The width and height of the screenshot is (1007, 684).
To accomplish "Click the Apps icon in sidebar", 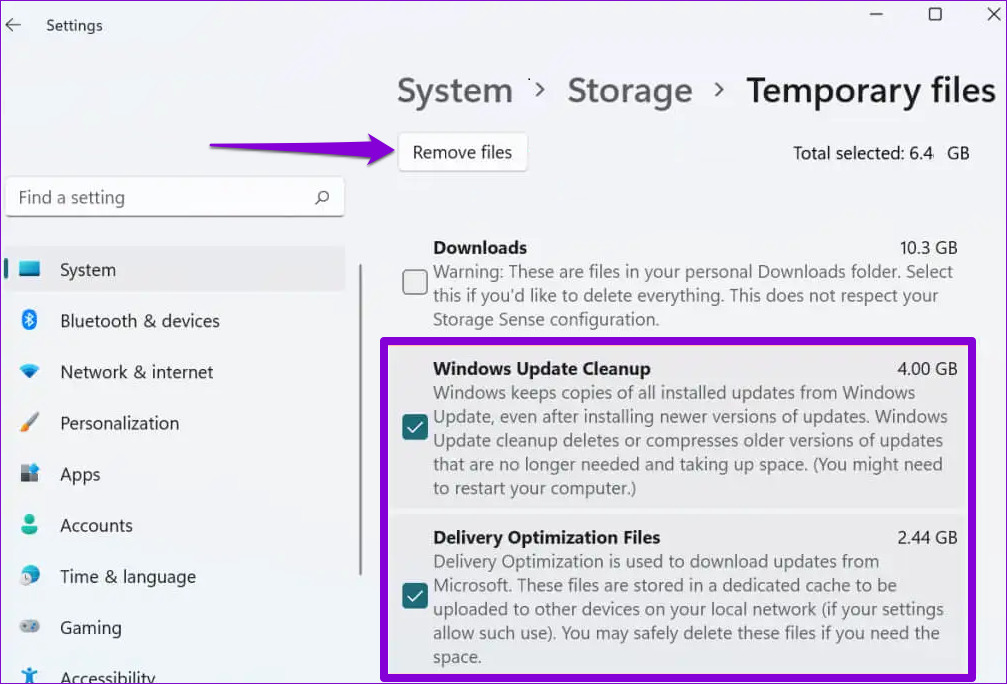I will pos(30,474).
